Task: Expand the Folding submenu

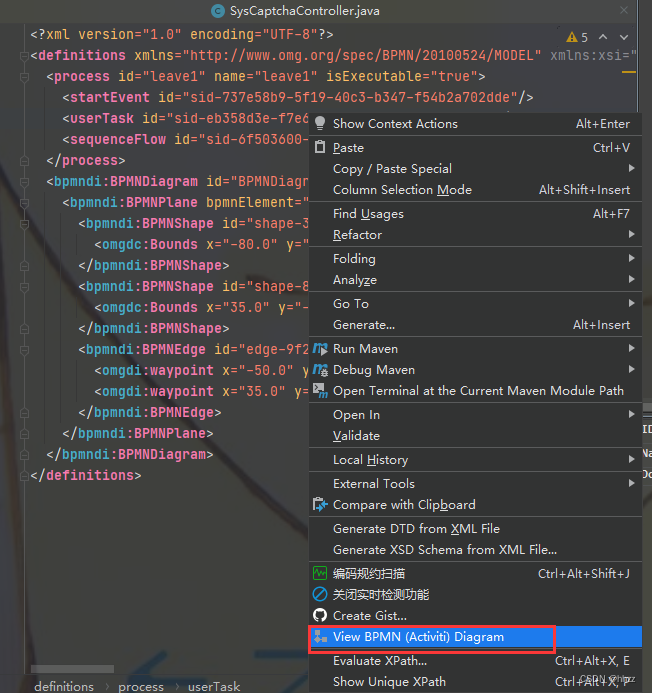Action: click(x=475, y=259)
